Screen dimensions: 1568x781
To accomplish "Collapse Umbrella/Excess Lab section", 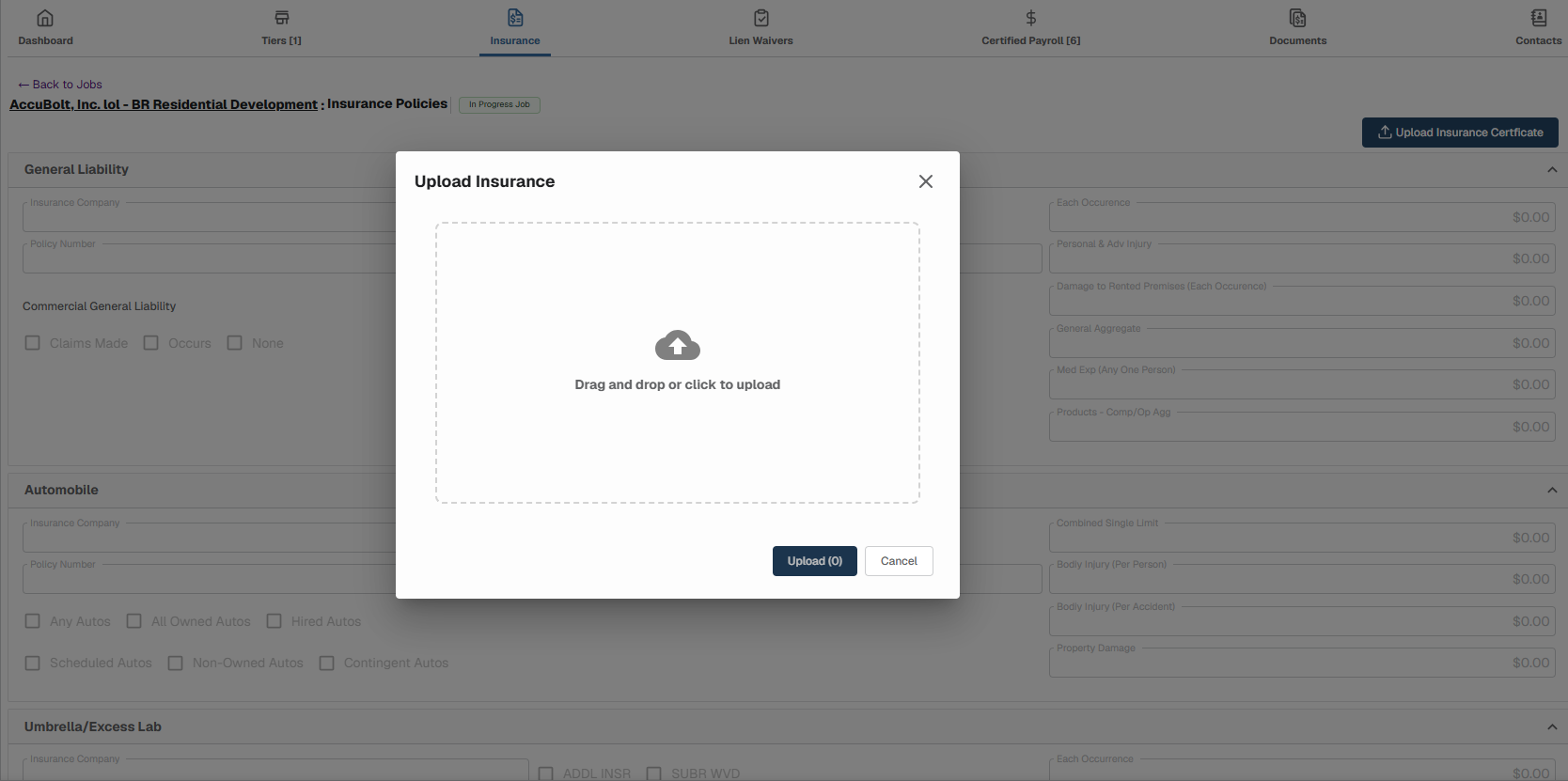I will click(x=1552, y=727).
